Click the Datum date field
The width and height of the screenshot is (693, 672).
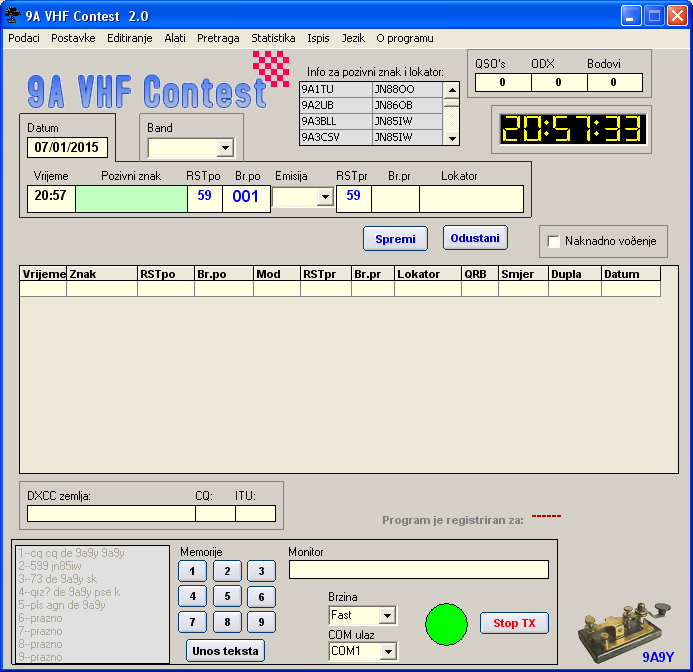pyautogui.click(x=67, y=147)
